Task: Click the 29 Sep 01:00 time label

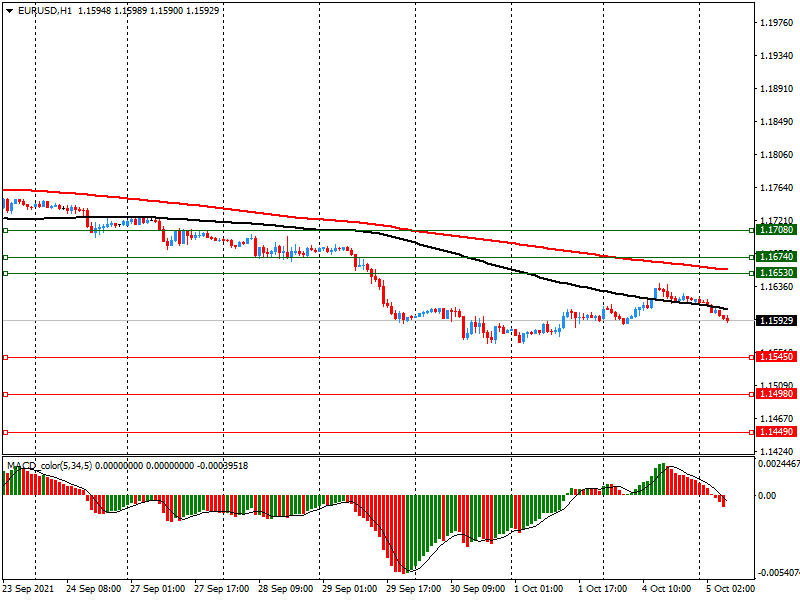Action: pos(349,589)
